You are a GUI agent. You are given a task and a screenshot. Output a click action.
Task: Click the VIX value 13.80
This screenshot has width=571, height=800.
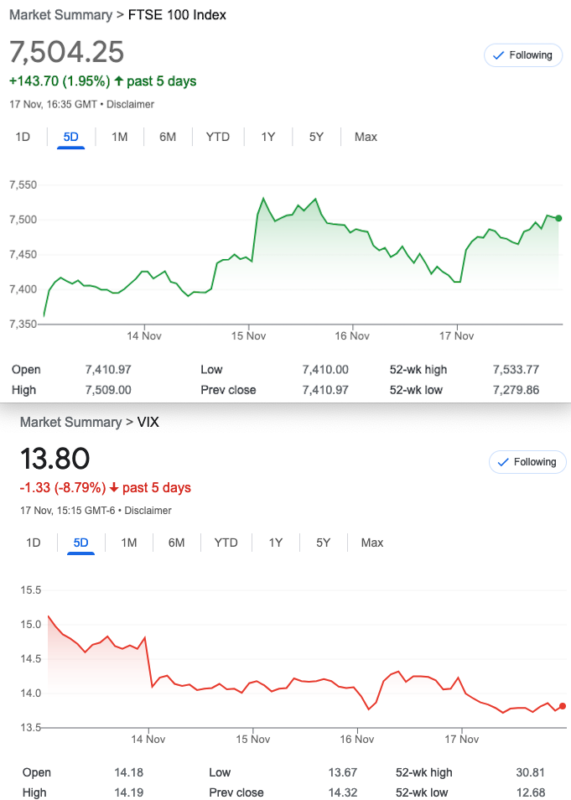[x=55, y=458]
